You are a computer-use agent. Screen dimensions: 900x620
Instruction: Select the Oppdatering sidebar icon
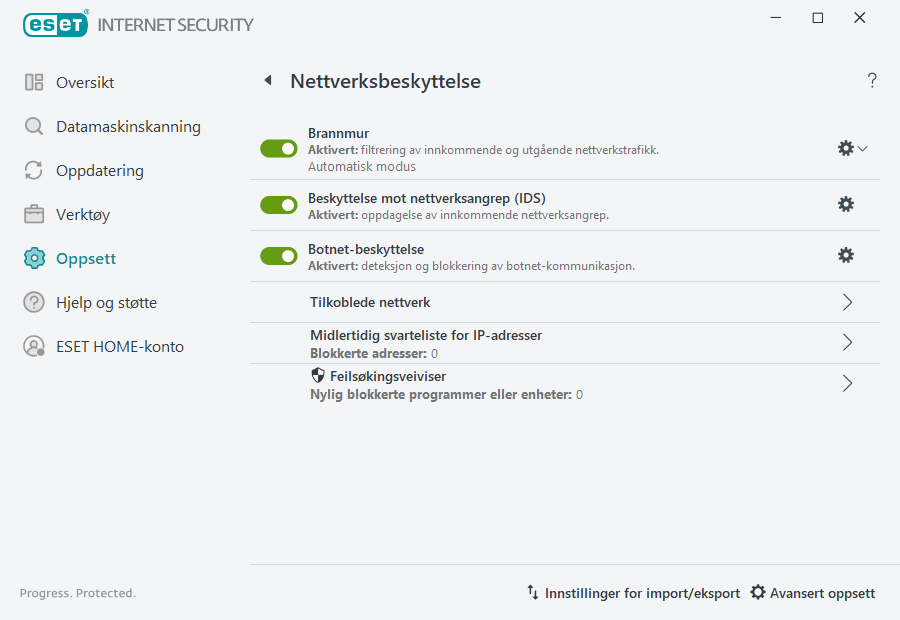point(33,170)
